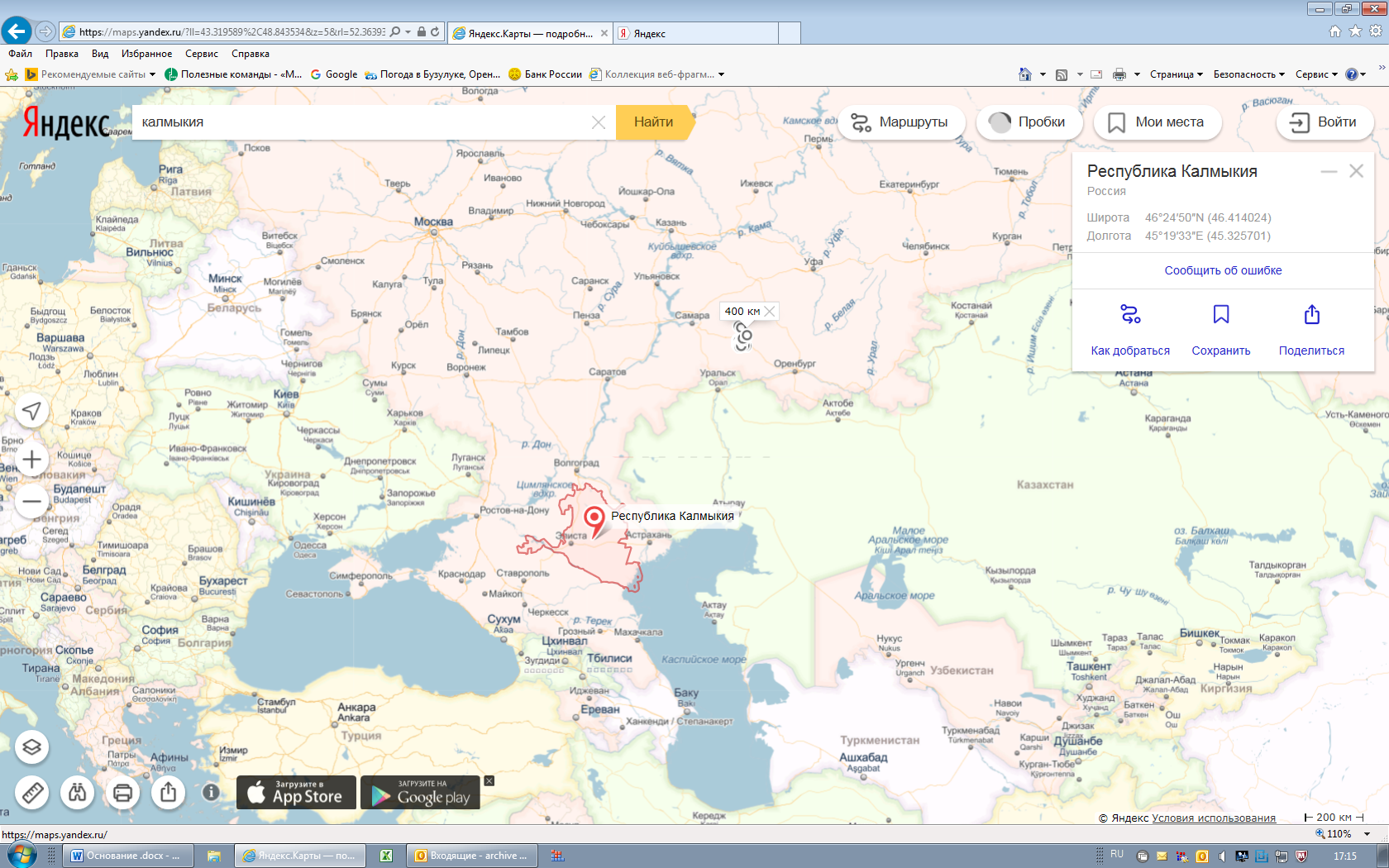This screenshot has height=868, width=1389.
Task: Open the Маршруты routes button
Action: coord(900,122)
